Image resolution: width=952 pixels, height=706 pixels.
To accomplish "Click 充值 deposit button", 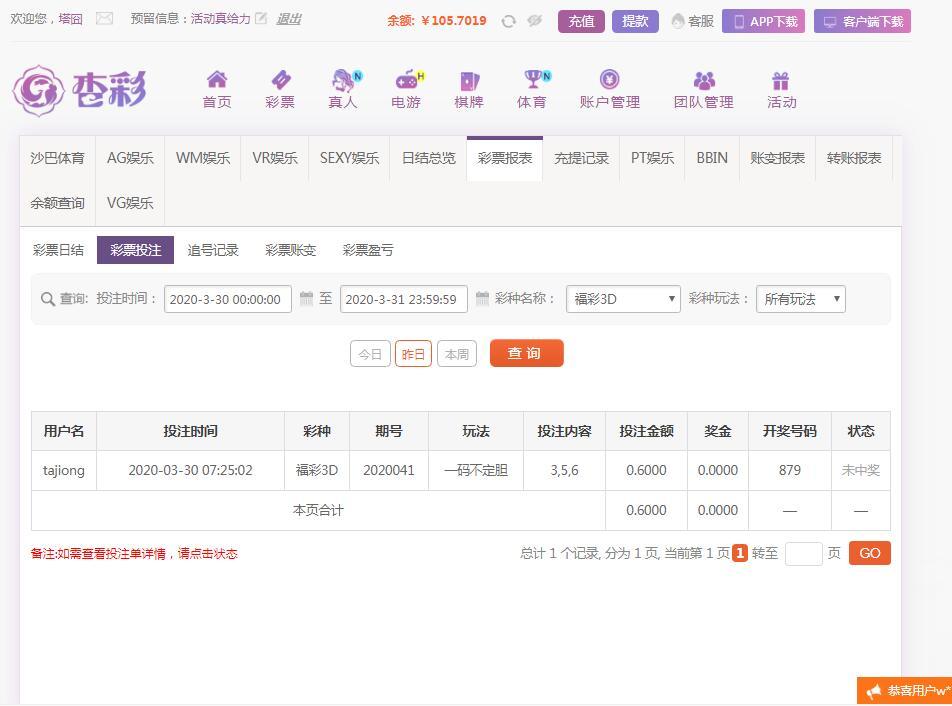I will coord(581,21).
